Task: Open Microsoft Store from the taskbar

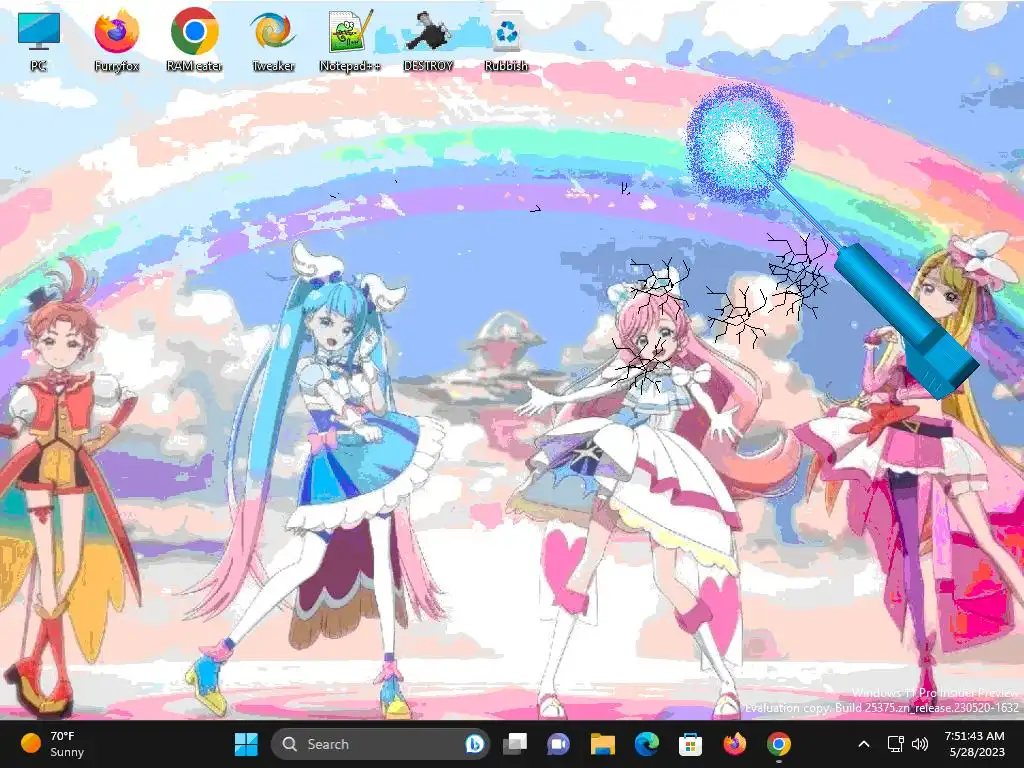Action: (x=690, y=744)
